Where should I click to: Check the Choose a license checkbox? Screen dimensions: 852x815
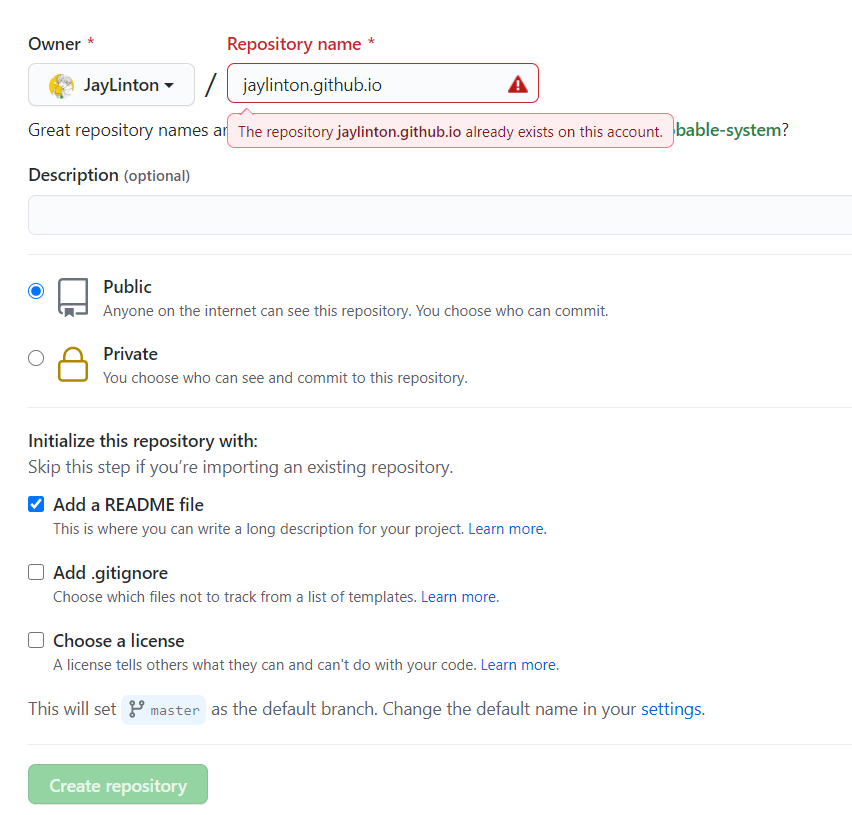pos(36,640)
